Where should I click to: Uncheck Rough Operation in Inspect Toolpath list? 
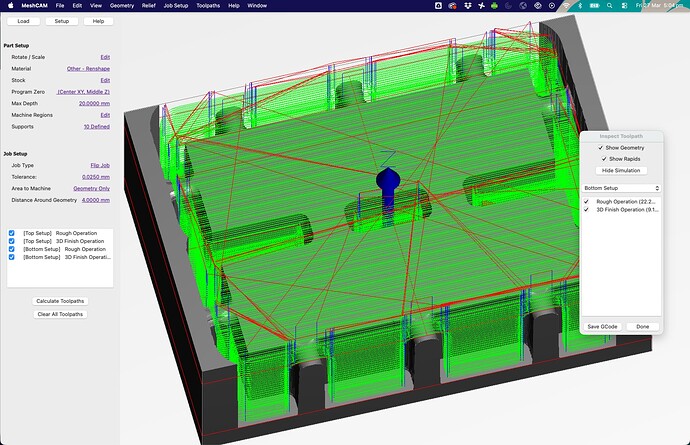pos(586,202)
